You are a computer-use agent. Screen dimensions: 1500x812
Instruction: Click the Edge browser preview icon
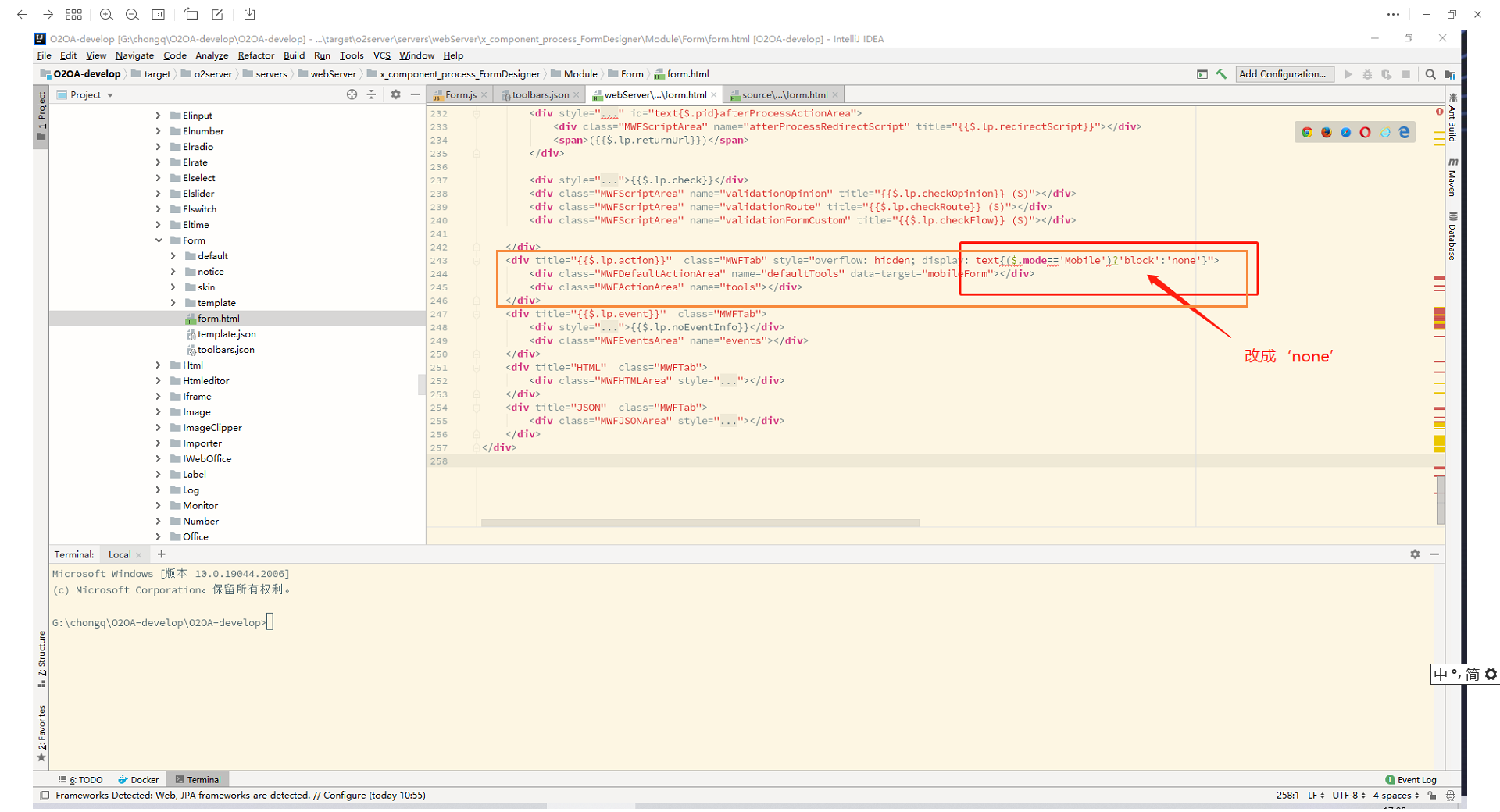point(1404,133)
